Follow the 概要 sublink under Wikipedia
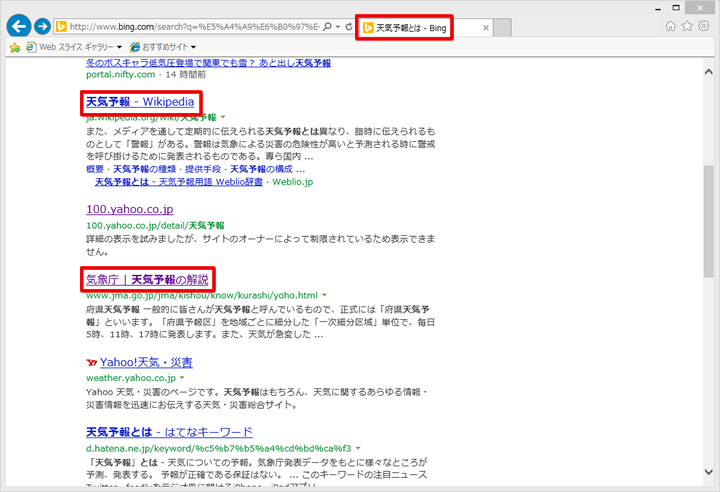The height and width of the screenshot is (492, 720). [x=95, y=169]
